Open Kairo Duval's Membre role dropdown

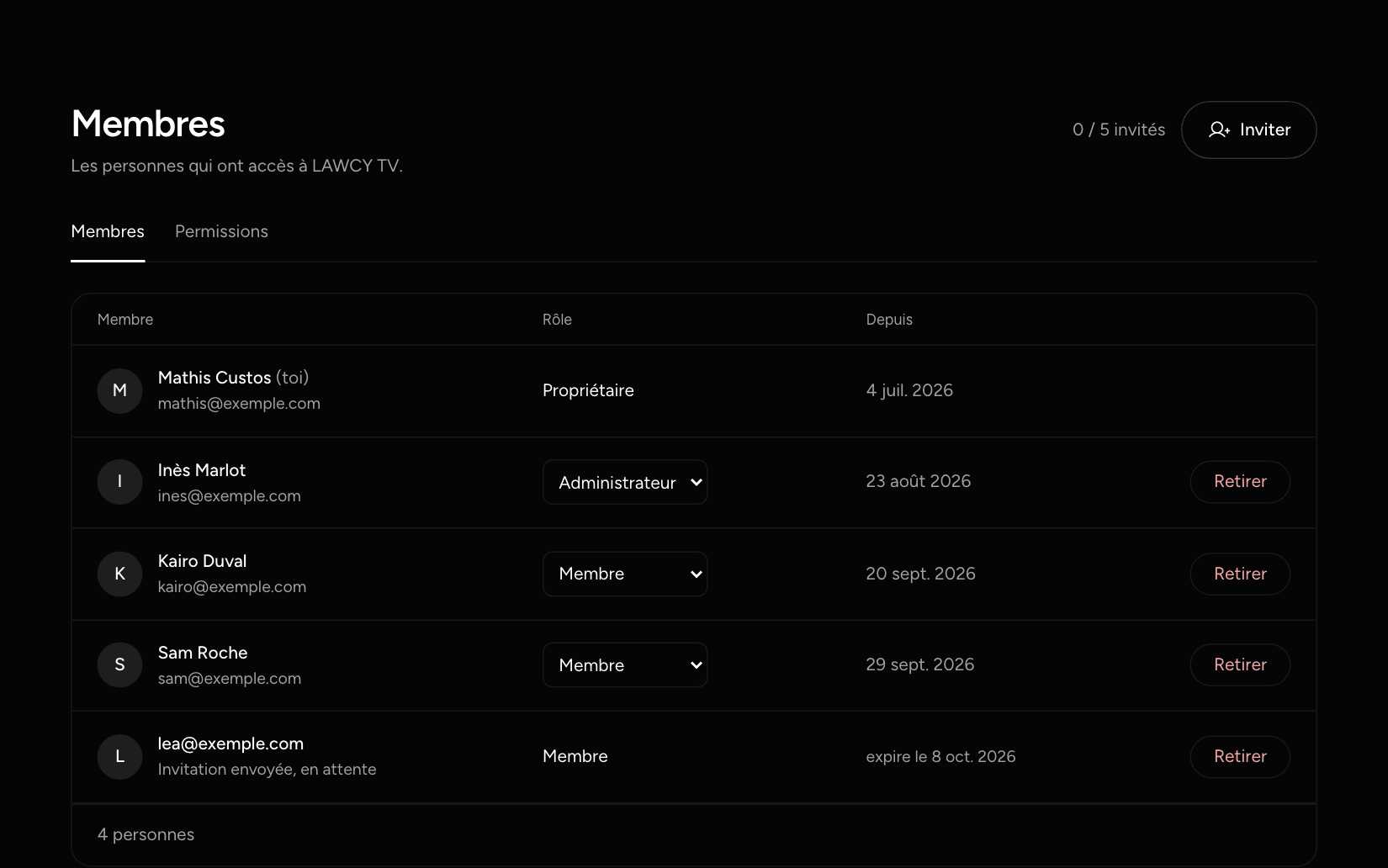click(x=625, y=574)
